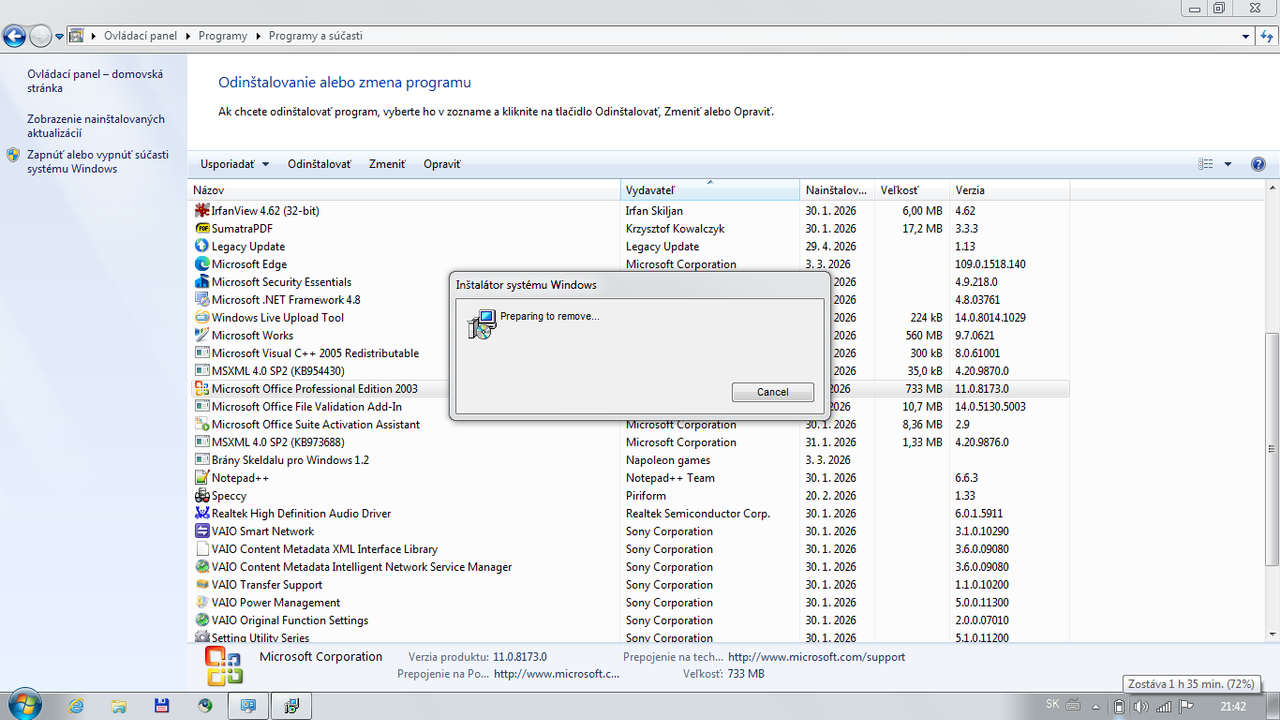Open the microsoft.com/support link in details pane

pyautogui.click(x=816, y=657)
